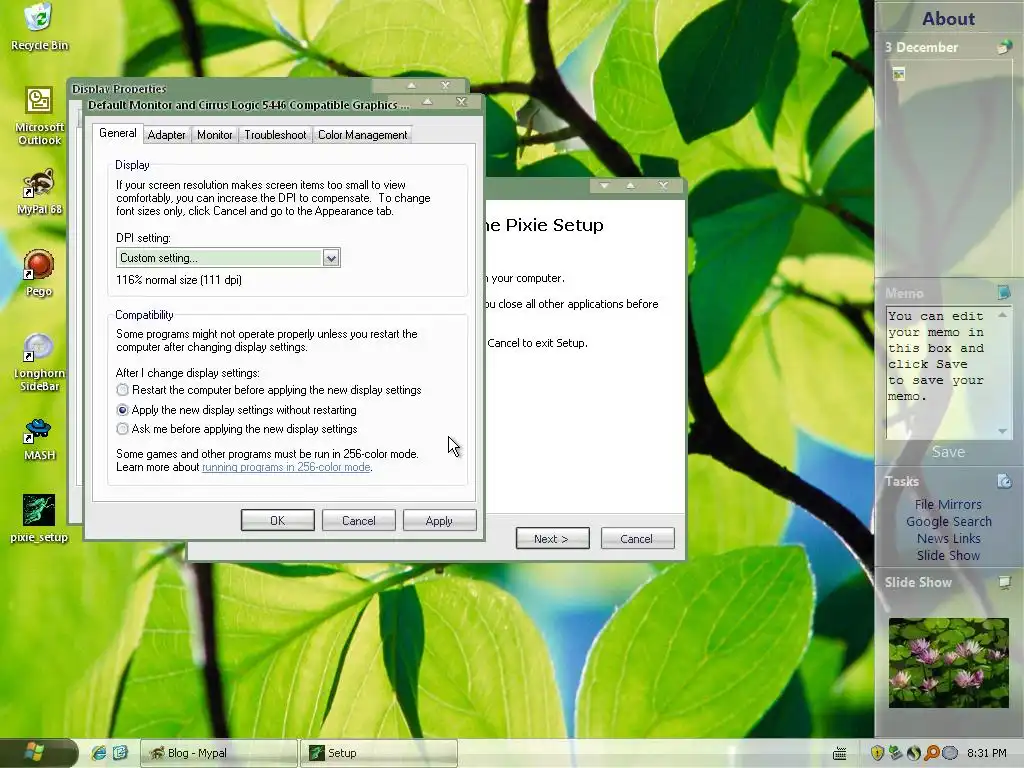The height and width of the screenshot is (768, 1024).
Task: Click Cancel in the monitor properties dialog
Action: coord(359,520)
